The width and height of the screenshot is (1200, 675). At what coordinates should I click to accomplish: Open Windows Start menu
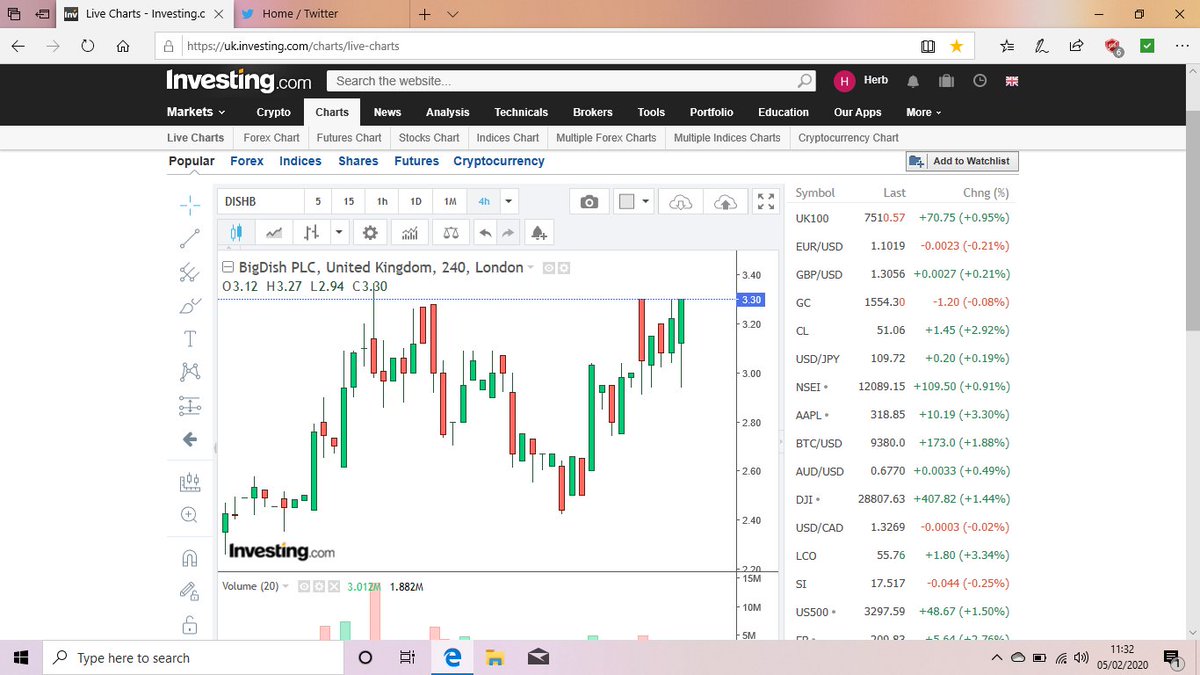(22, 657)
